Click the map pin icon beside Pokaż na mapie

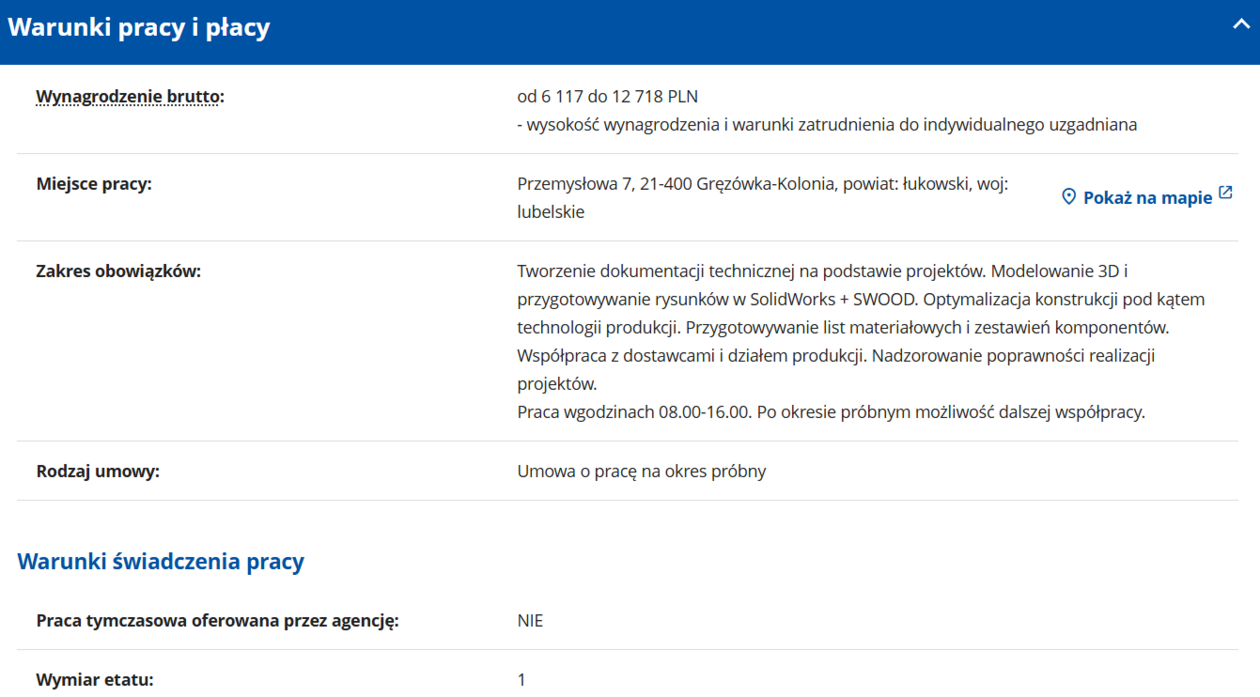coord(1068,197)
